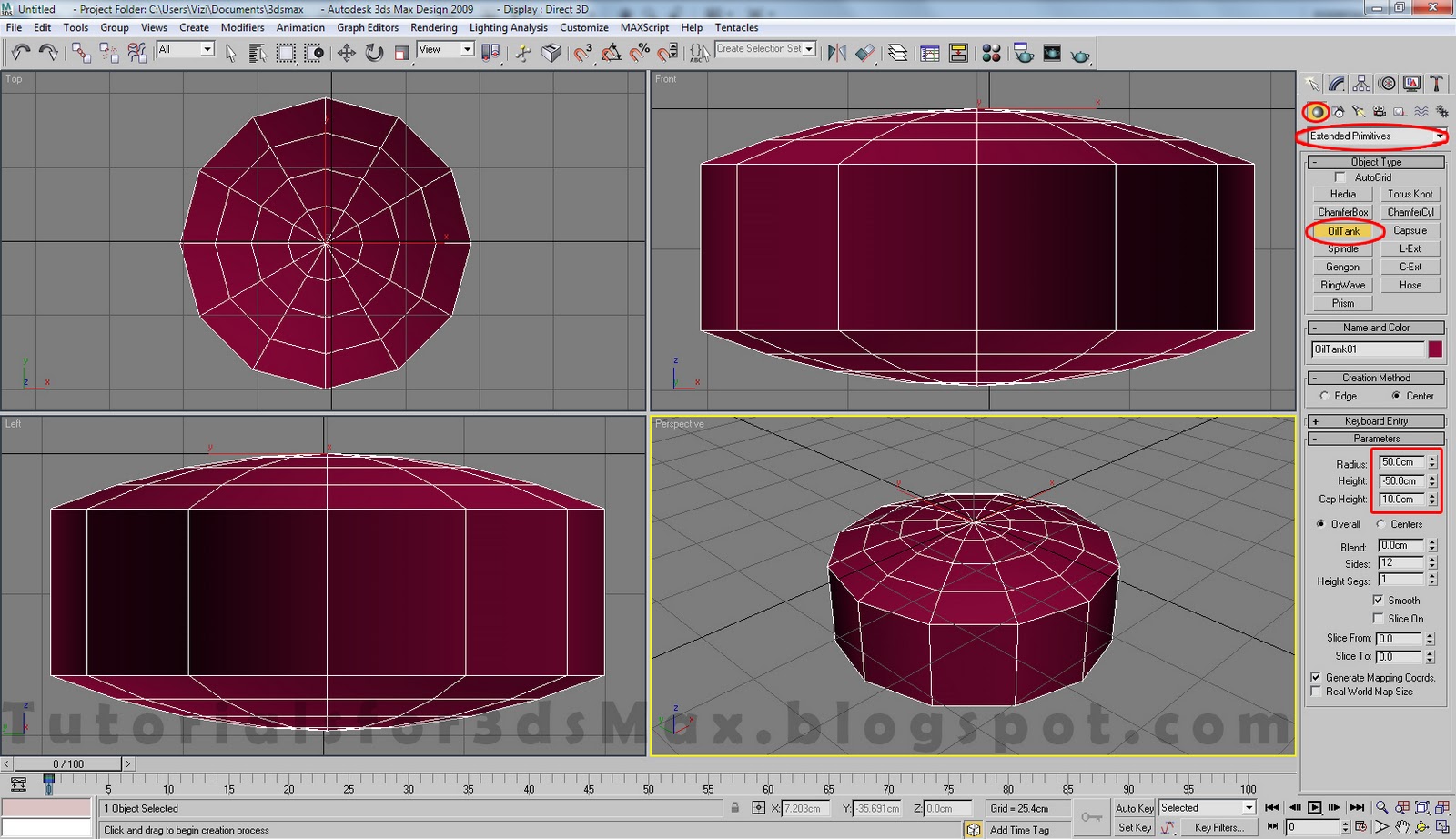This screenshot has height=839, width=1456.
Task: Switch to the Lights creation category
Action: 1360,113
